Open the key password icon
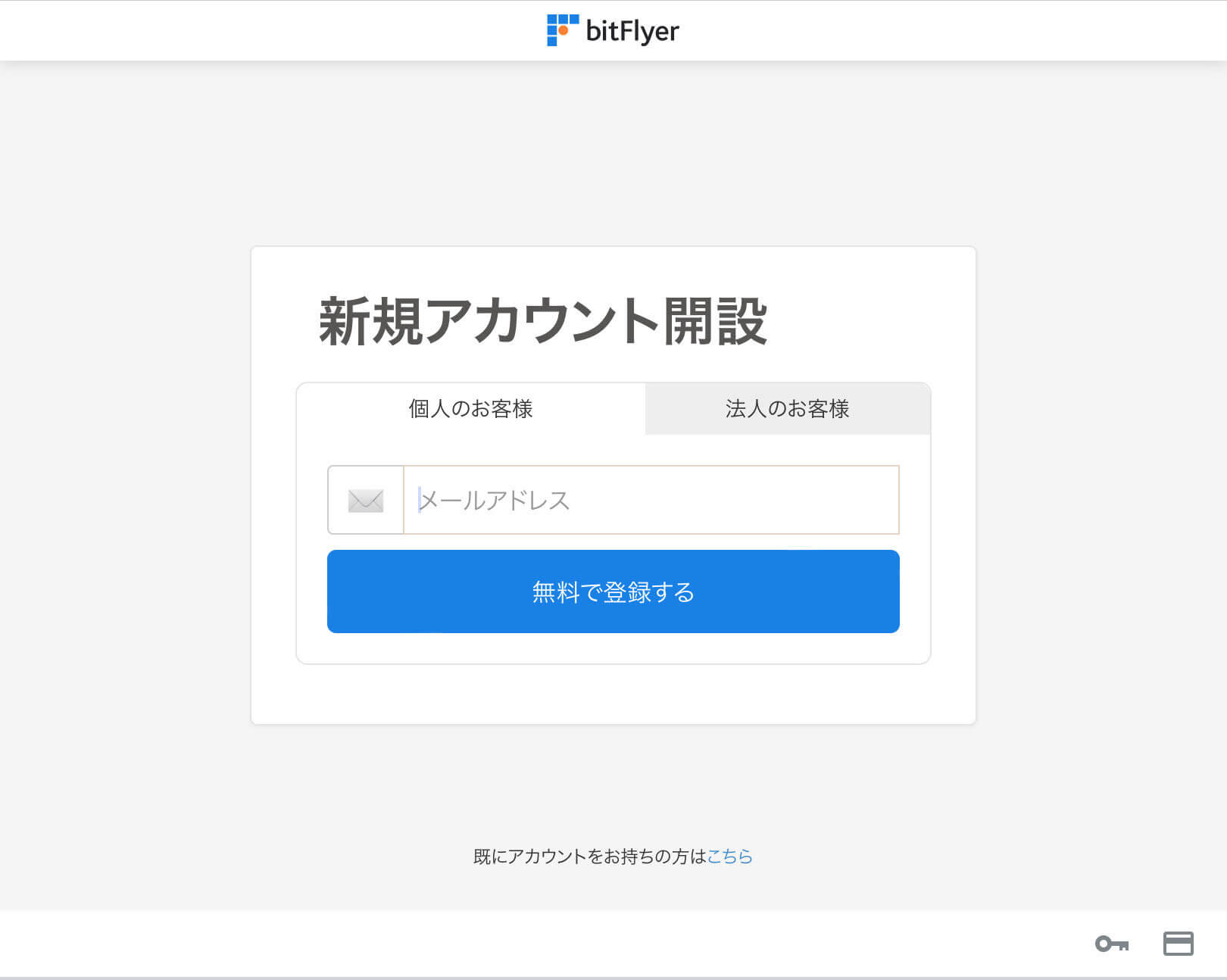 (x=1112, y=944)
